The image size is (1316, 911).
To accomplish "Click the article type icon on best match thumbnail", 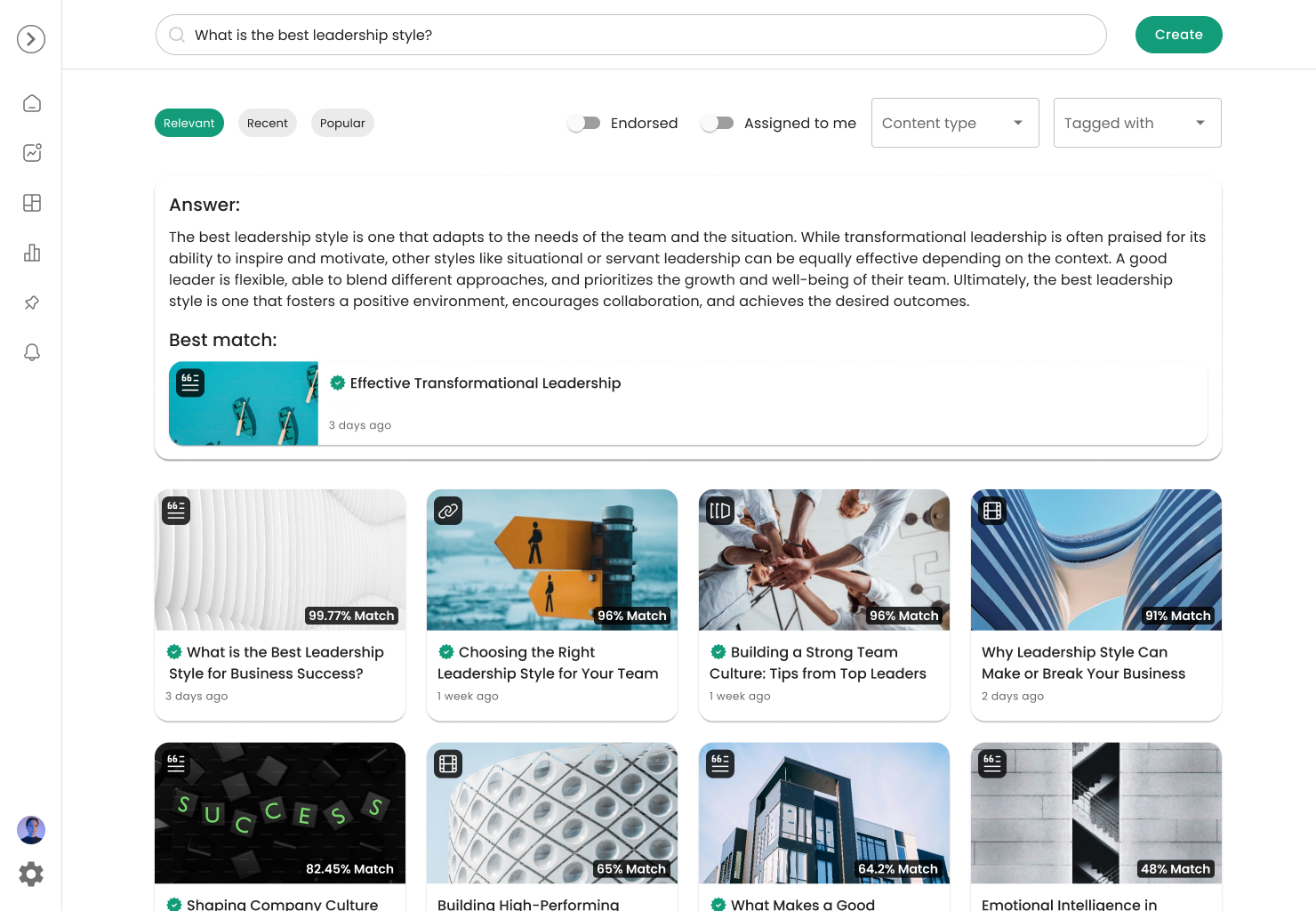I will coord(190,383).
